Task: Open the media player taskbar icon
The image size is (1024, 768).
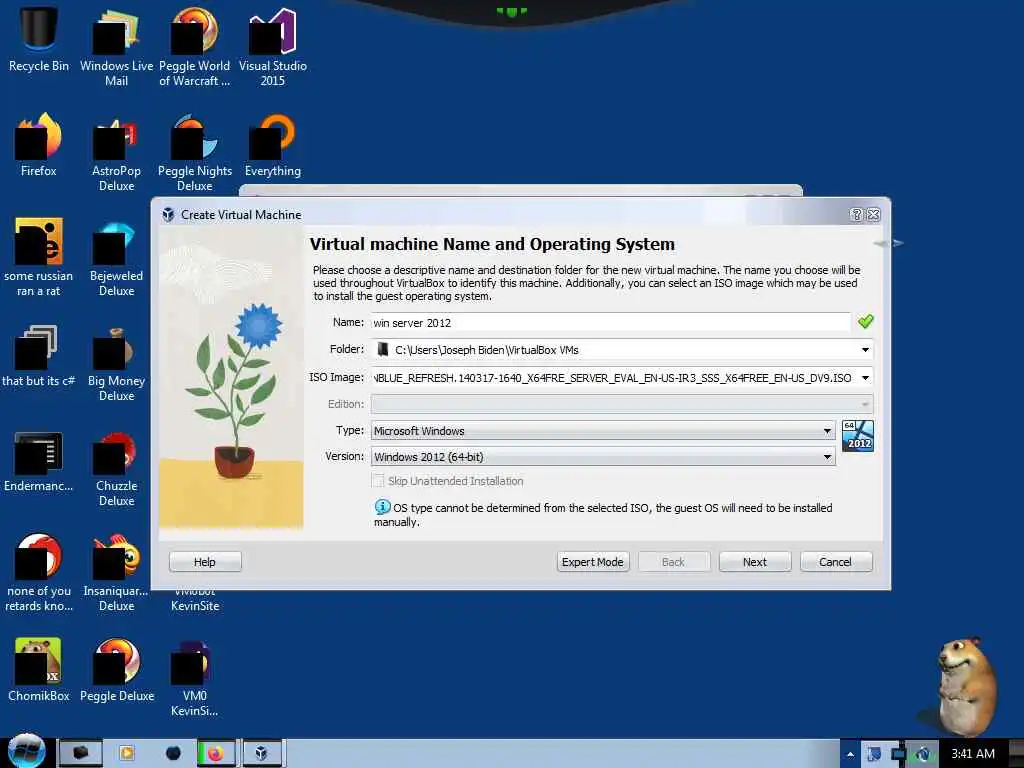Action: pos(126,753)
